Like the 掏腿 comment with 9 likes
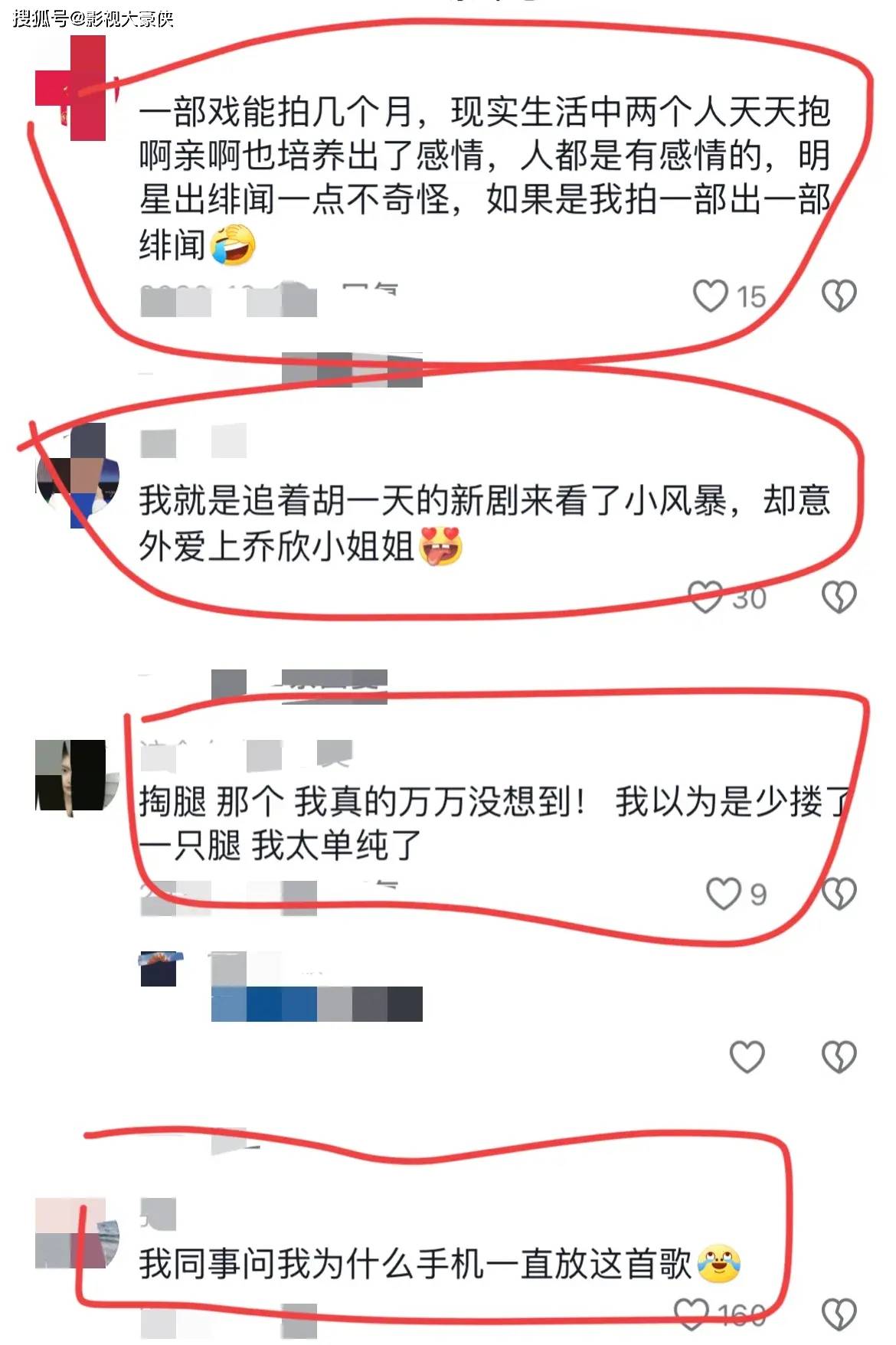This screenshot has width=896, height=1345. click(723, 893)
